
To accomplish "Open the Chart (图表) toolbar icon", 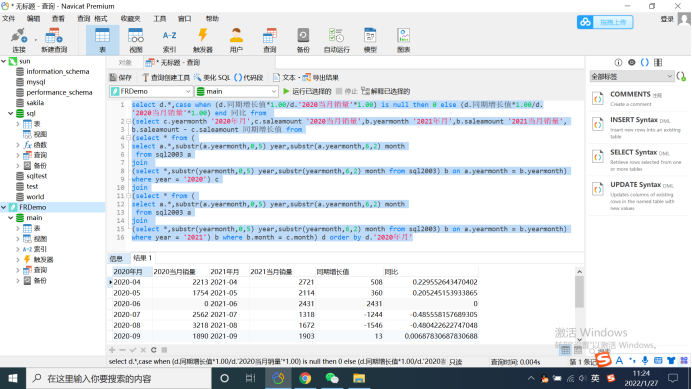I will [x=403, y=40].
